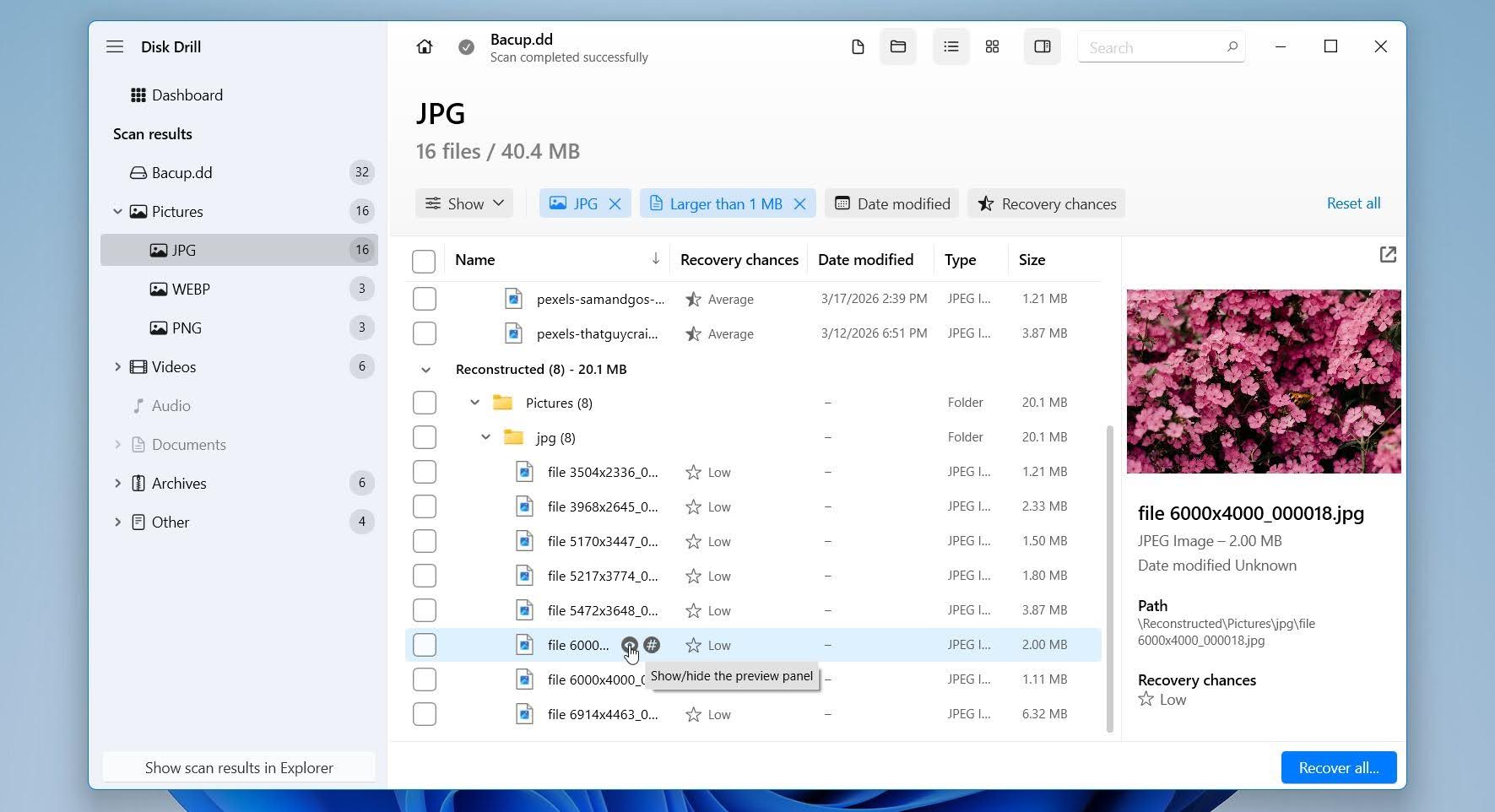Click the file list vertical scrollbar

(1109, 578)
